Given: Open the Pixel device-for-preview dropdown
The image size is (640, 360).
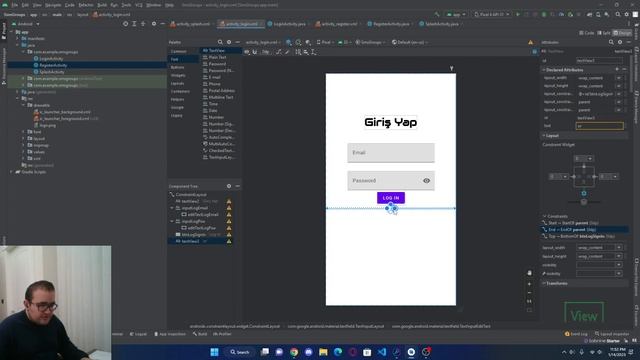Looking at the screenshot, I should click(x=325, y=42).
